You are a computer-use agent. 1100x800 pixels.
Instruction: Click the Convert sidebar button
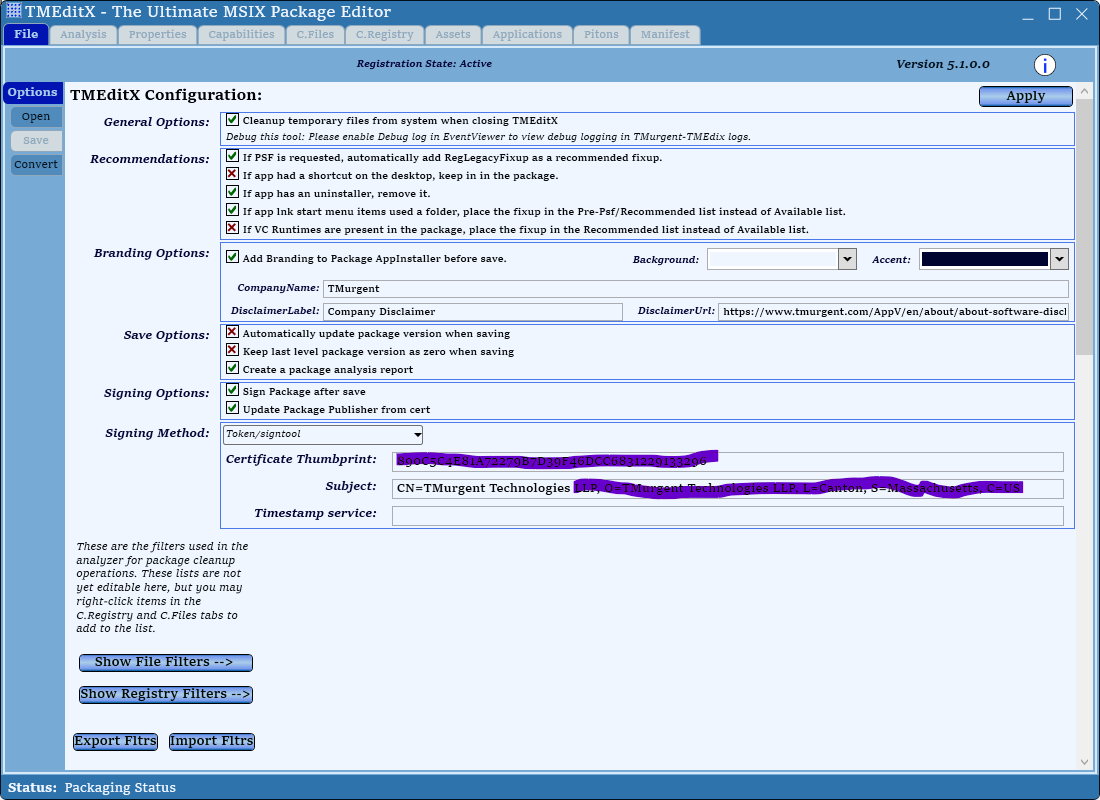coord(36,164)
